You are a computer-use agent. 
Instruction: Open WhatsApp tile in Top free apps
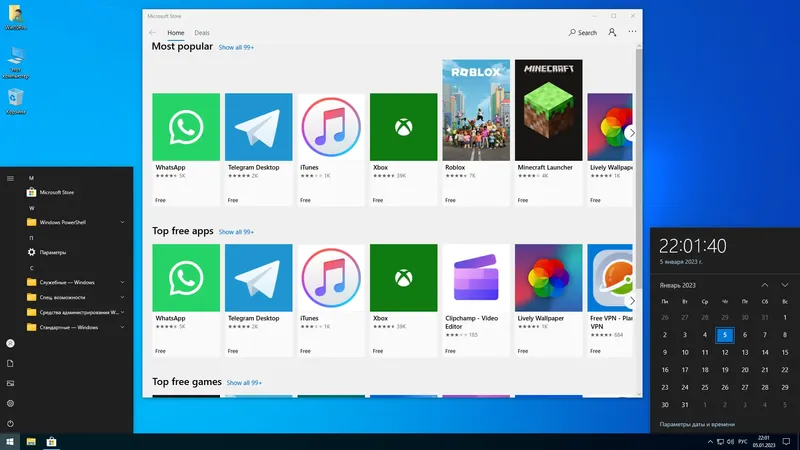(186, 300)
